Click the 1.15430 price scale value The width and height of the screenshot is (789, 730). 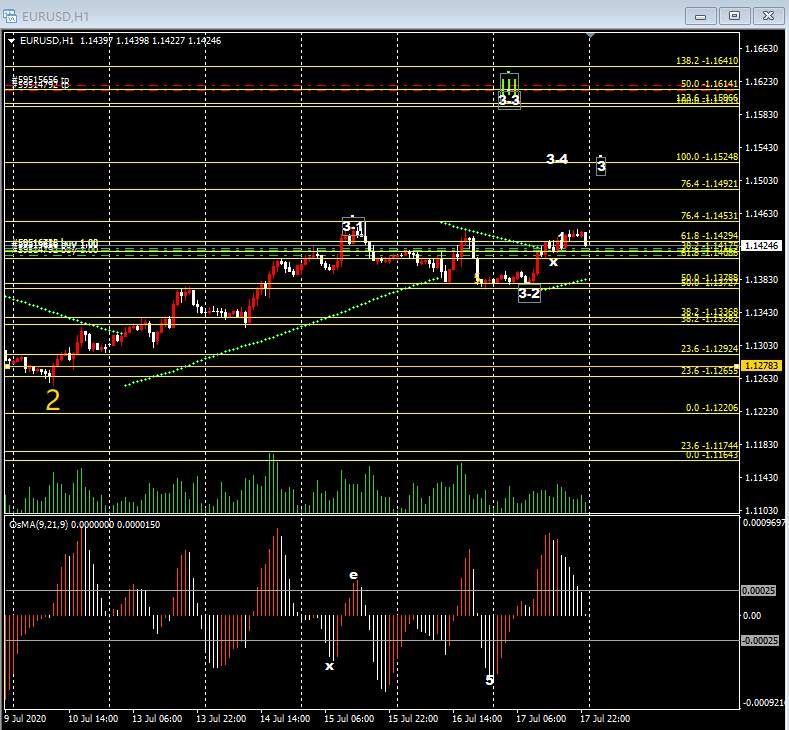762,148
